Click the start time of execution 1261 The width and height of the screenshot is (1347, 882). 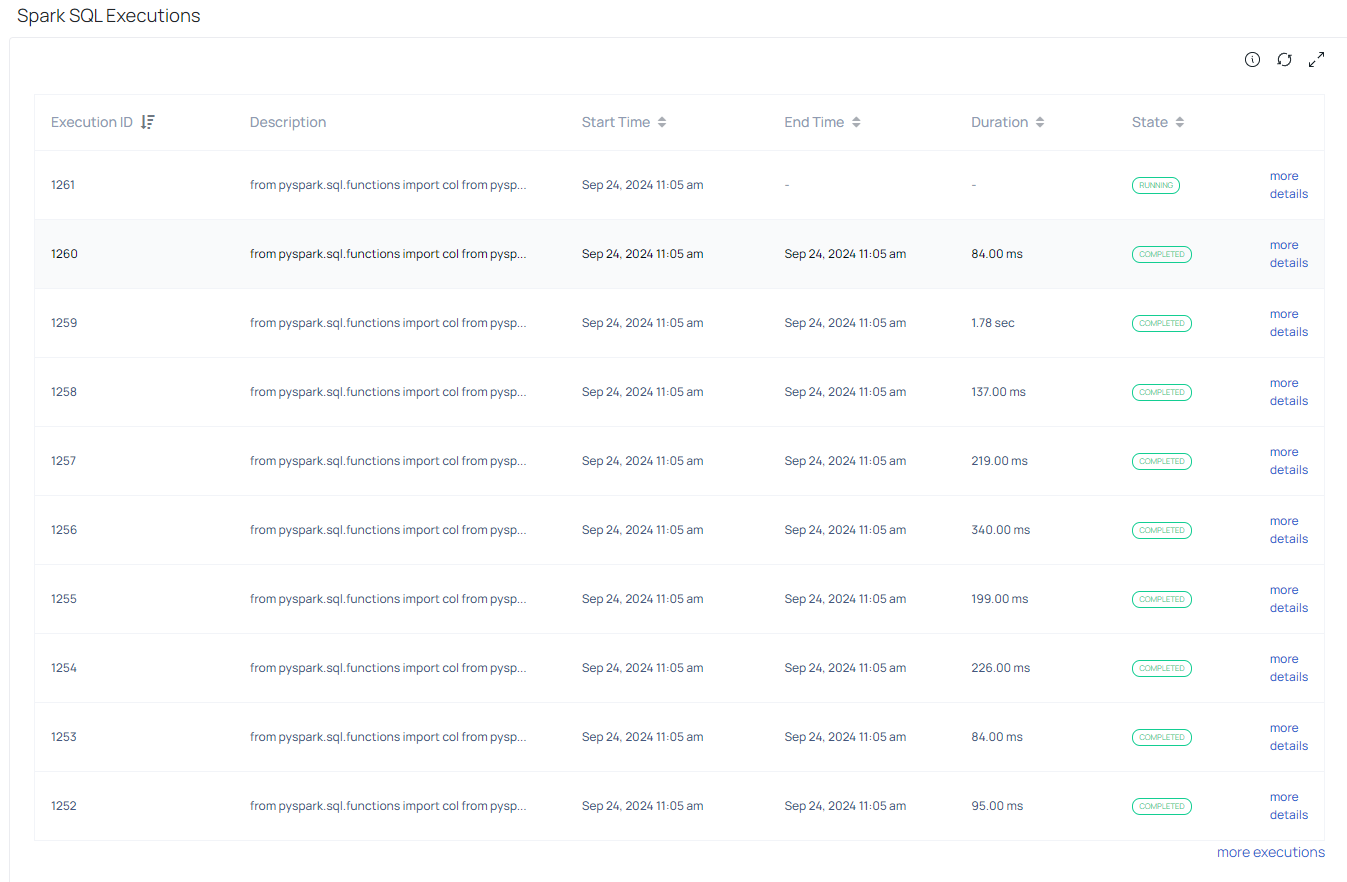pyautogui.click(x=642, y=185)
